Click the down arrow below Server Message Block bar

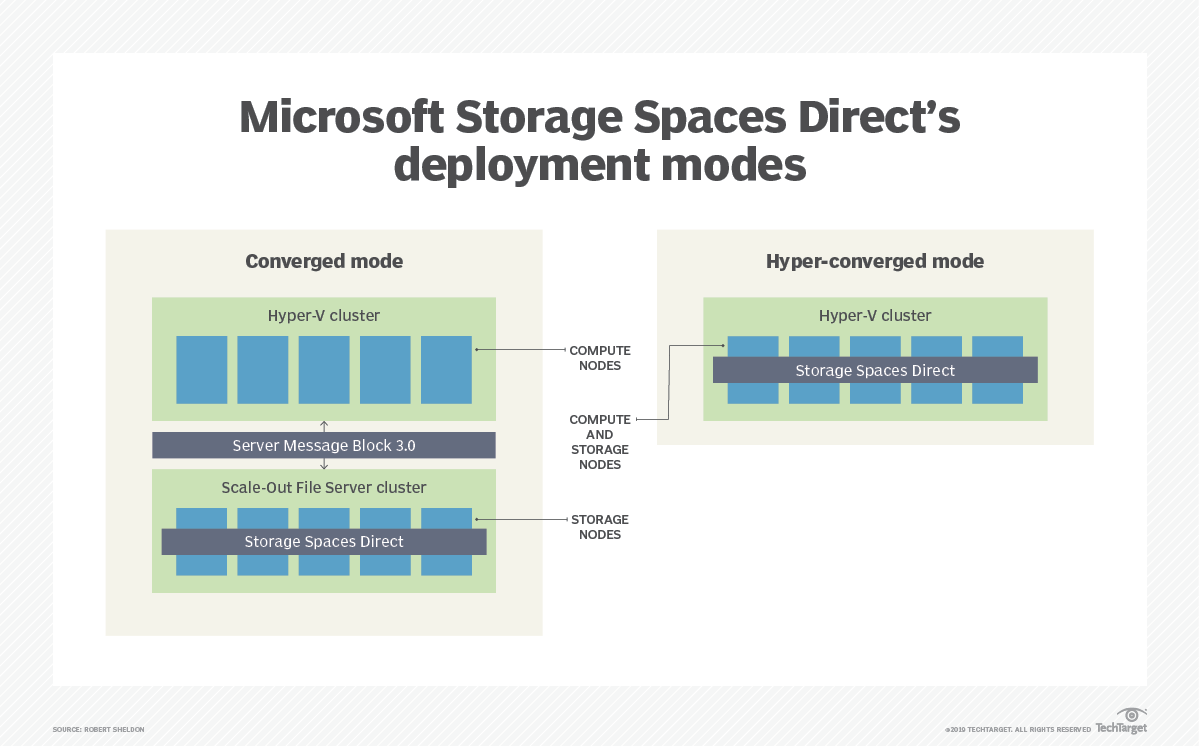[324, 464]
